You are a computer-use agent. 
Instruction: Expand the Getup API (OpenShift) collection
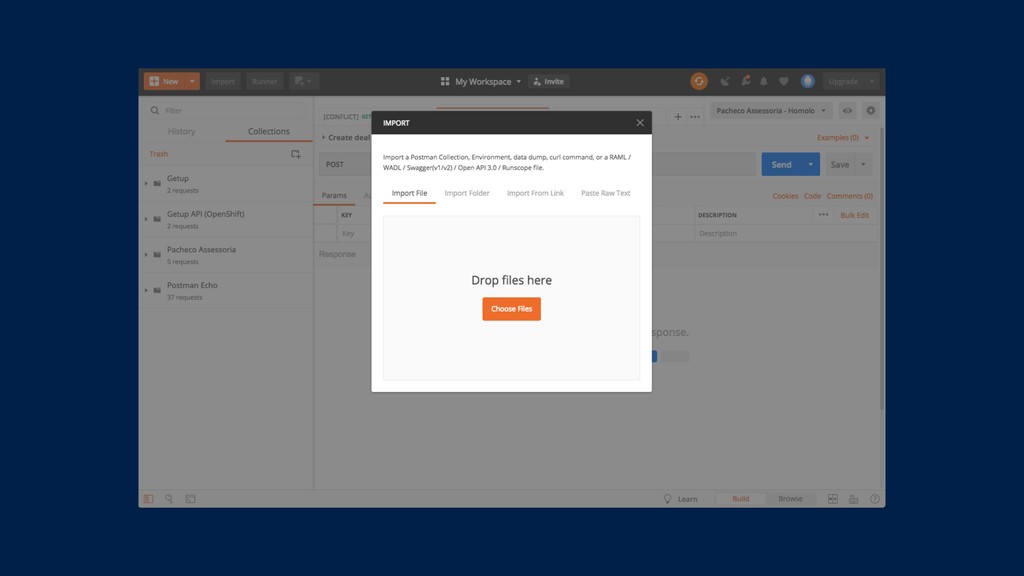click(x=146, y=219)
